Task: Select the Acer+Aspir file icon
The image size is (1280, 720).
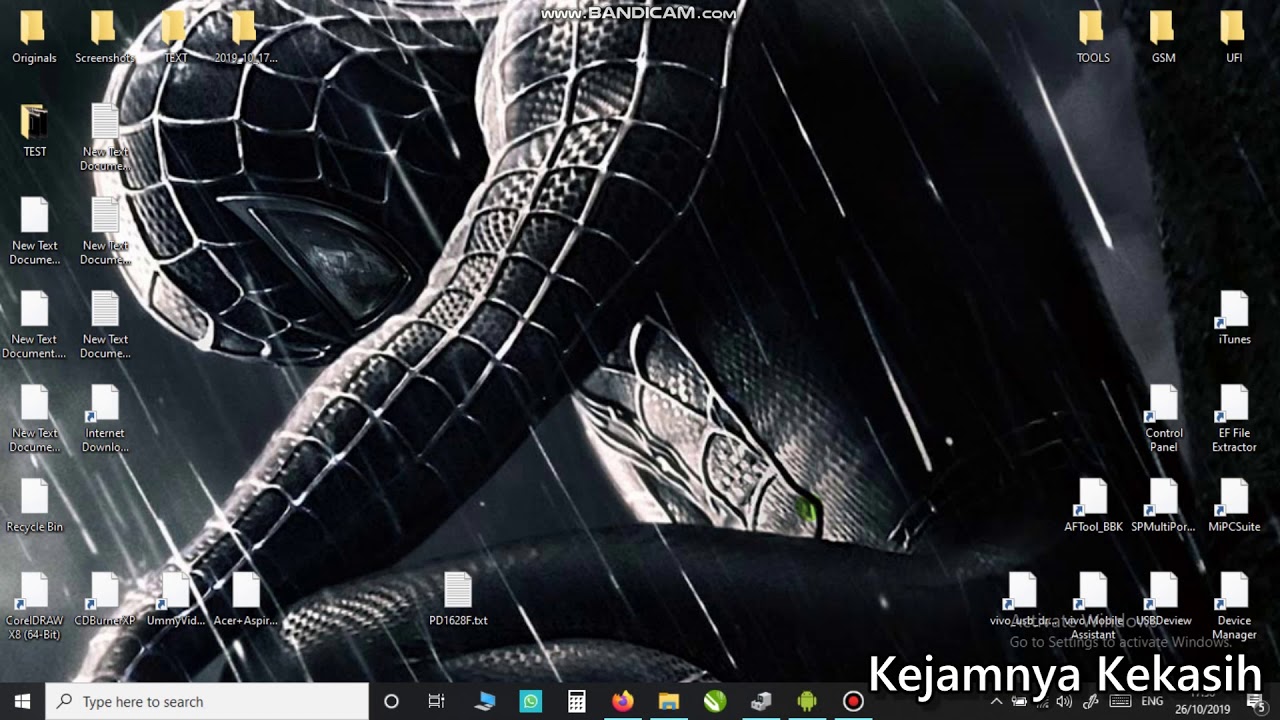Action: (245, 600)
